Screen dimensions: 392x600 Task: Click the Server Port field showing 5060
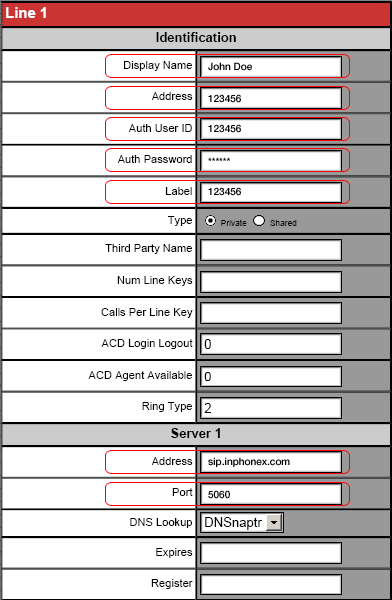click(271, 494)
